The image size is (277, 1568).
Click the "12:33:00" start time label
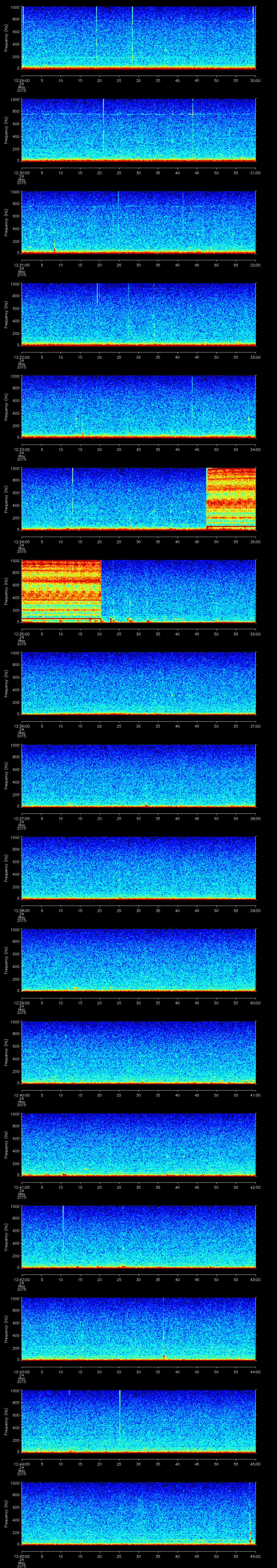tap(21, 449)
